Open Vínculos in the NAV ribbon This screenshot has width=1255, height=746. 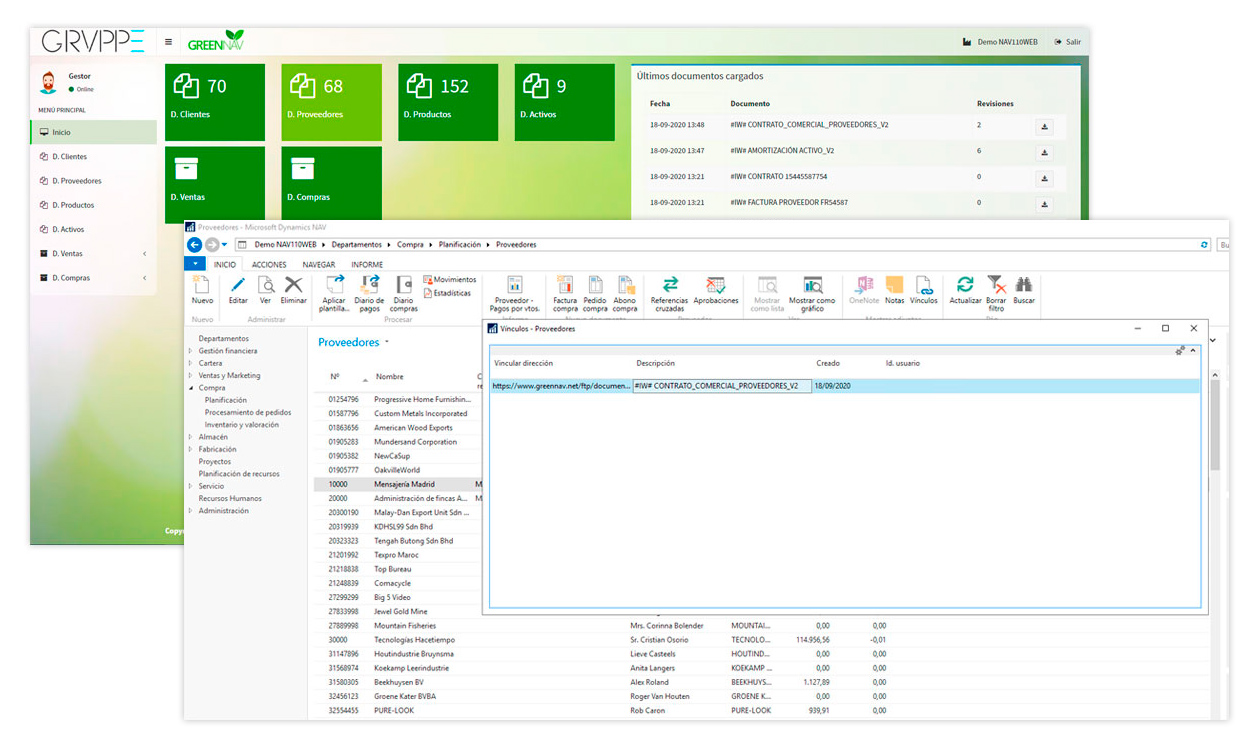pos(923,291)
